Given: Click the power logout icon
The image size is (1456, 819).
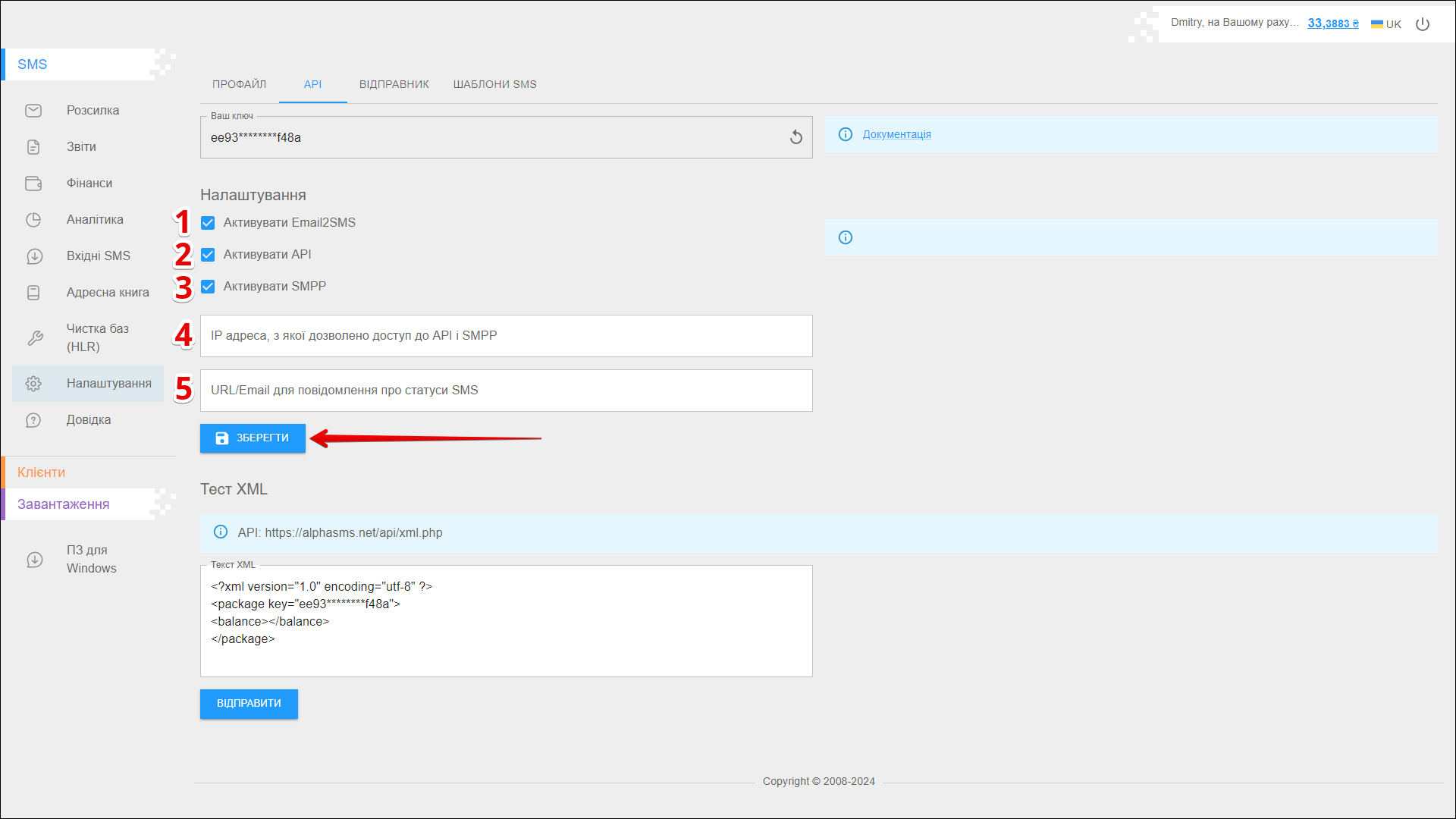Looking at the screenshot, I should (x=1423, y=24).
